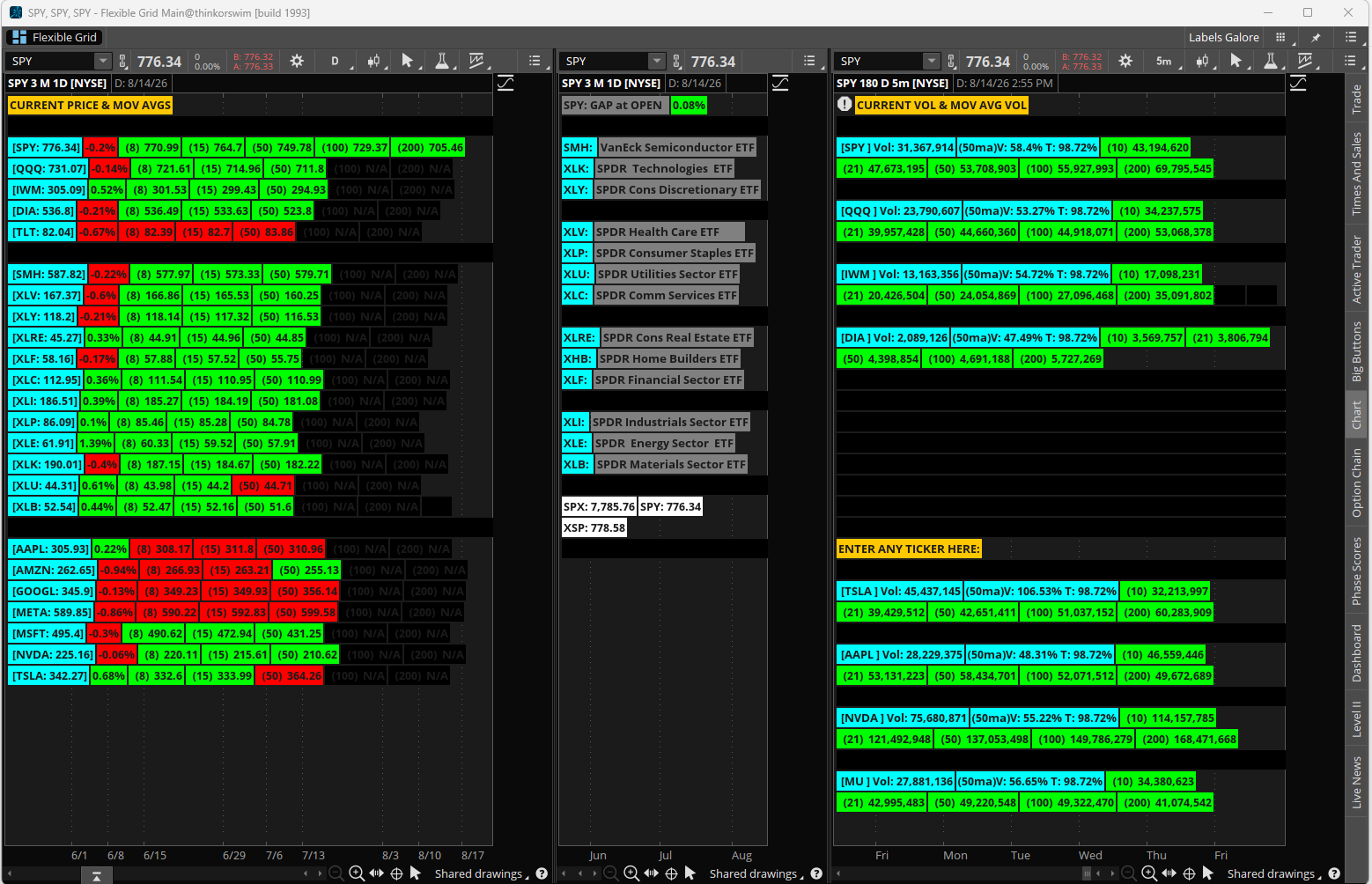Open the 5m timeframe dropdown in right chart
This screenshot has width=1372, height=884.
coord(1165,61)
